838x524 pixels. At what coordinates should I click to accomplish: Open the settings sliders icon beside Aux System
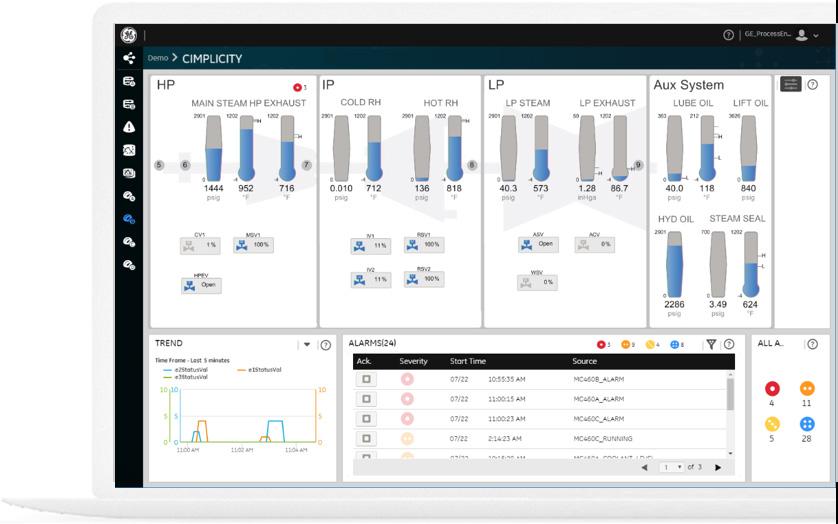pos(790,84)
